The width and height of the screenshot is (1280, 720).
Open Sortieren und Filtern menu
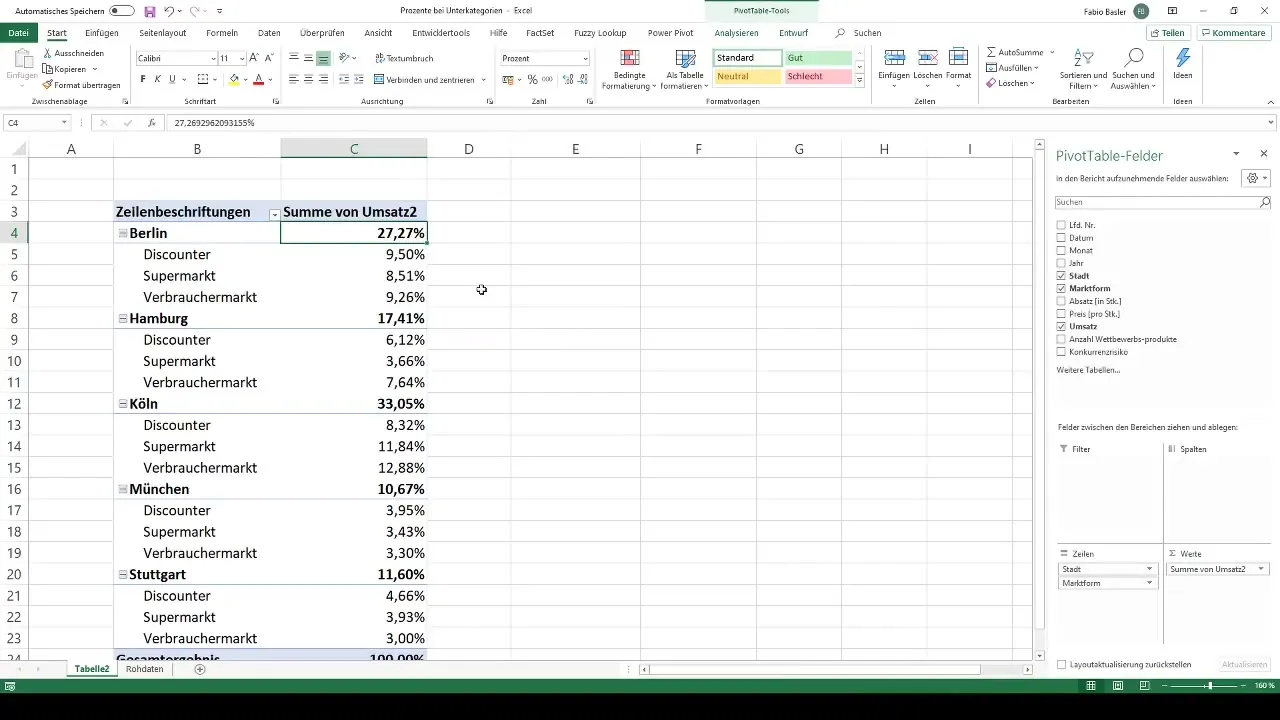(x=1083, y=69)
